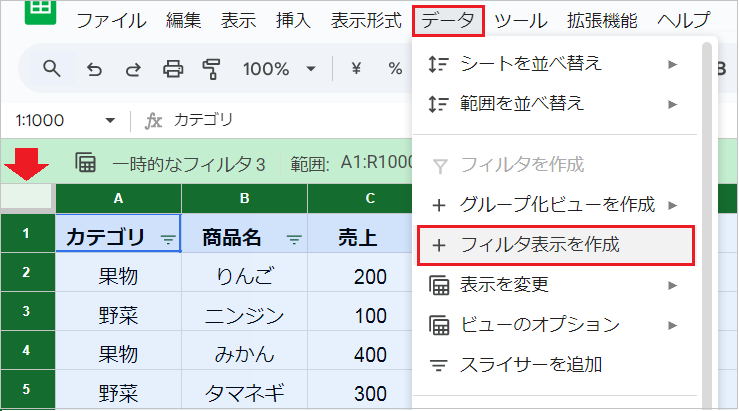Image resolution: width=739 pixels, height=411 pixels.
Task: Open the 表示 menu
Action: click(238, 21)
